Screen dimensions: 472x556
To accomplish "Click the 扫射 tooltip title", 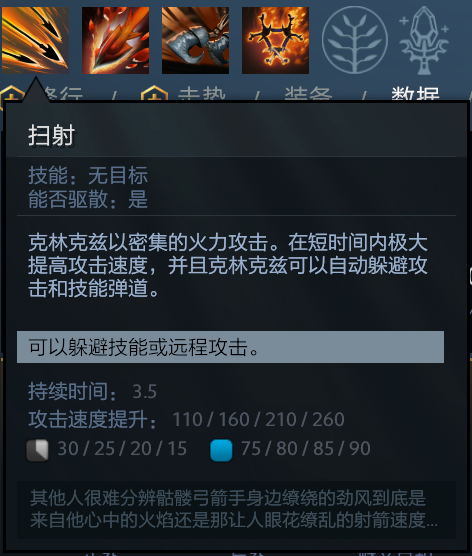I will point(51,135).
